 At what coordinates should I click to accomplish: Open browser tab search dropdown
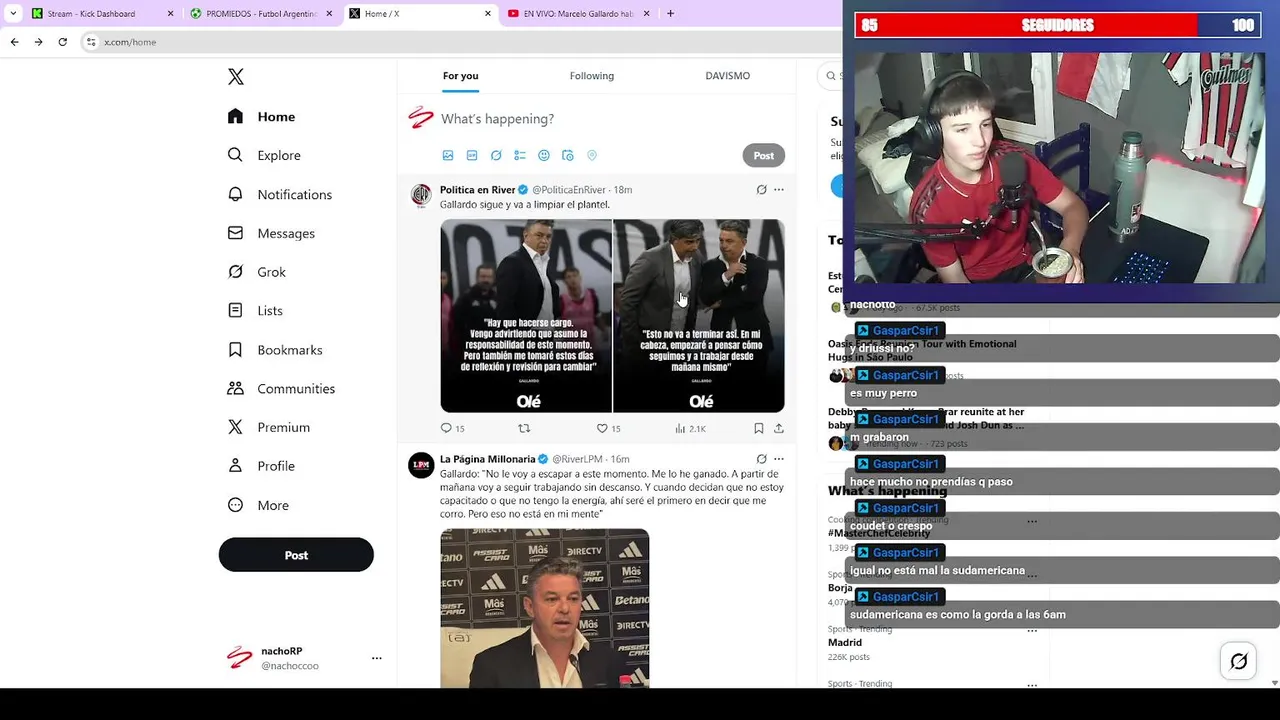[x=13, y=13]
